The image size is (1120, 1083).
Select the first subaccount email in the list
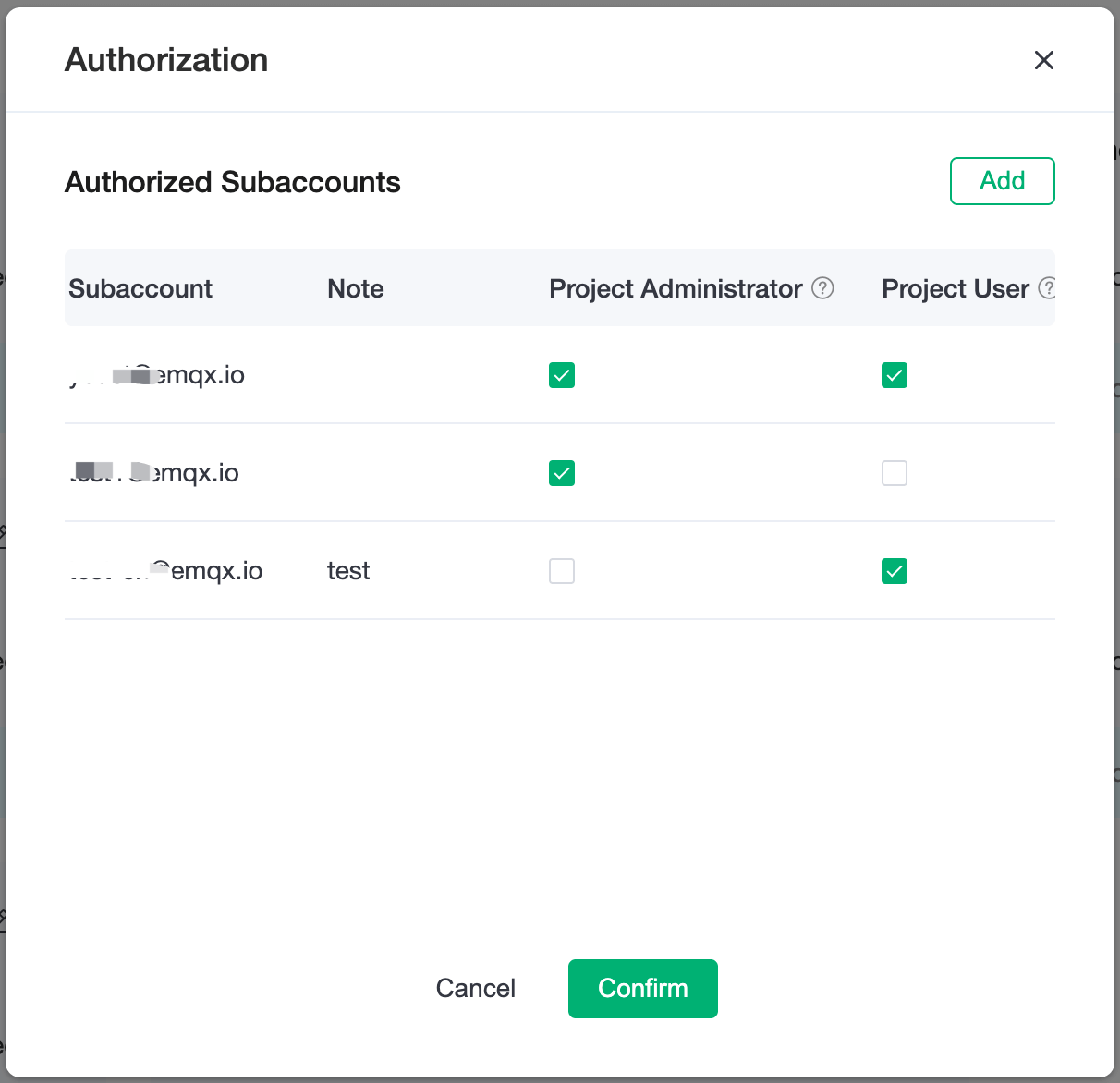coord(157,375)
